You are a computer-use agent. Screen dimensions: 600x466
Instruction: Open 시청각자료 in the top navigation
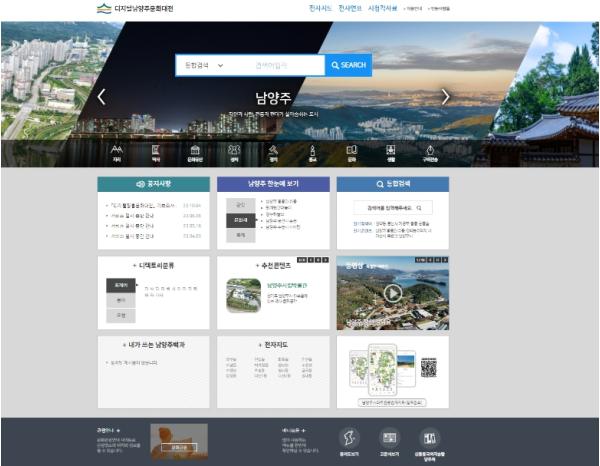coord(384,8)
